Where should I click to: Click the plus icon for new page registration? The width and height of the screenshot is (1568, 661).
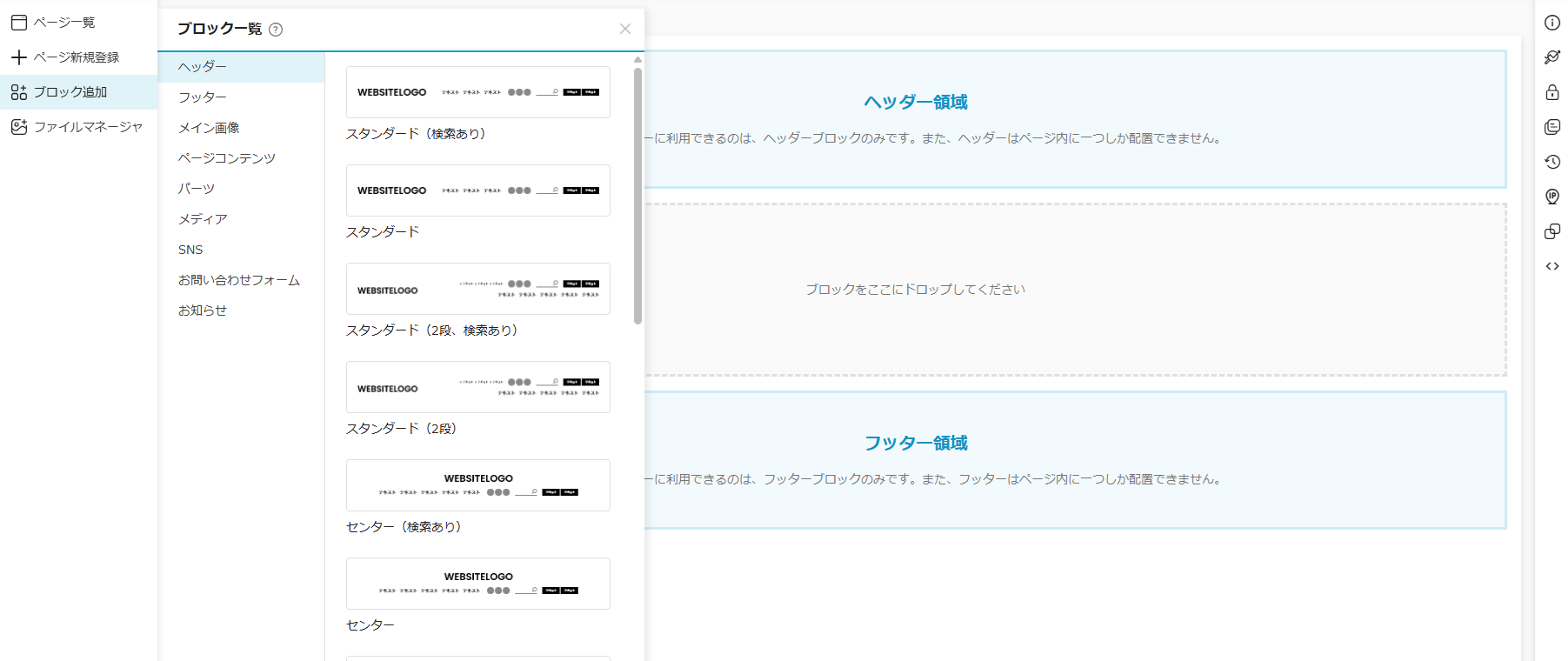coord(19,57)
